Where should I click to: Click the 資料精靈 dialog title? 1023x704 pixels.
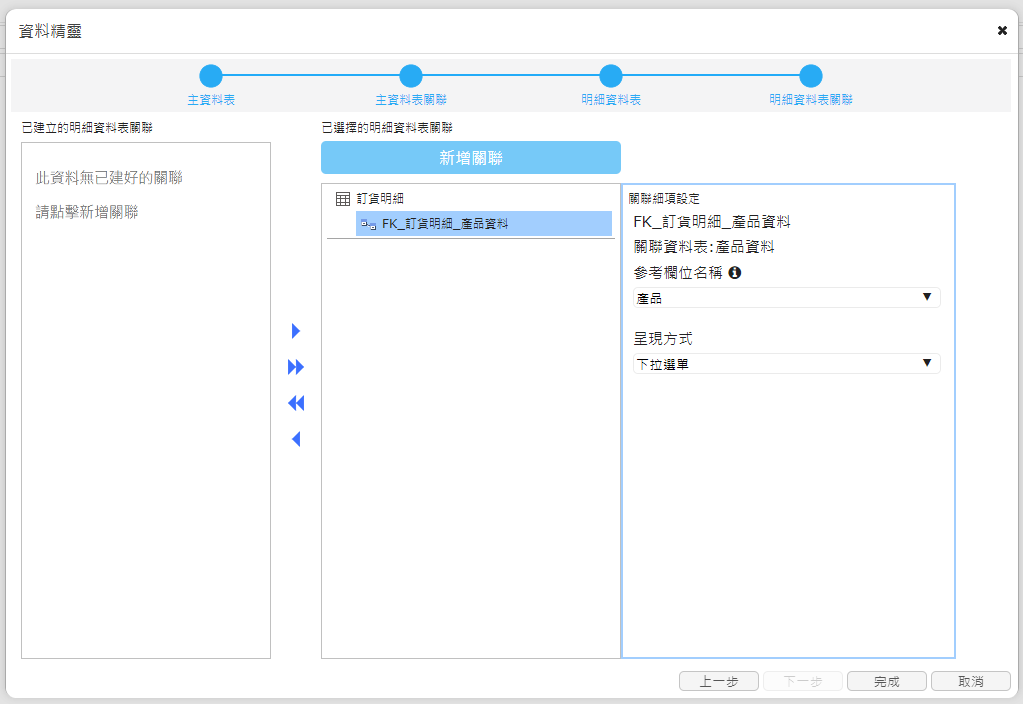pos(50,31)
